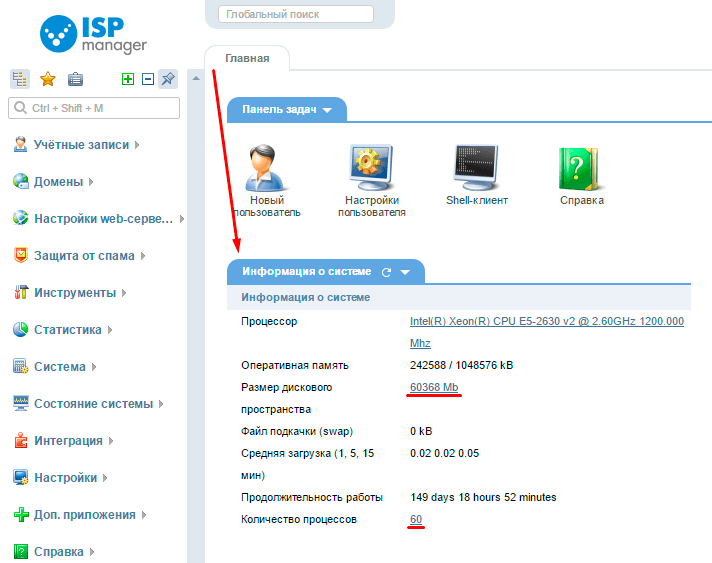This screenshot has height=563, width=712.
Task: Toggle the pin menu icon
Action: pyautogui.click(x=168, y=79)
